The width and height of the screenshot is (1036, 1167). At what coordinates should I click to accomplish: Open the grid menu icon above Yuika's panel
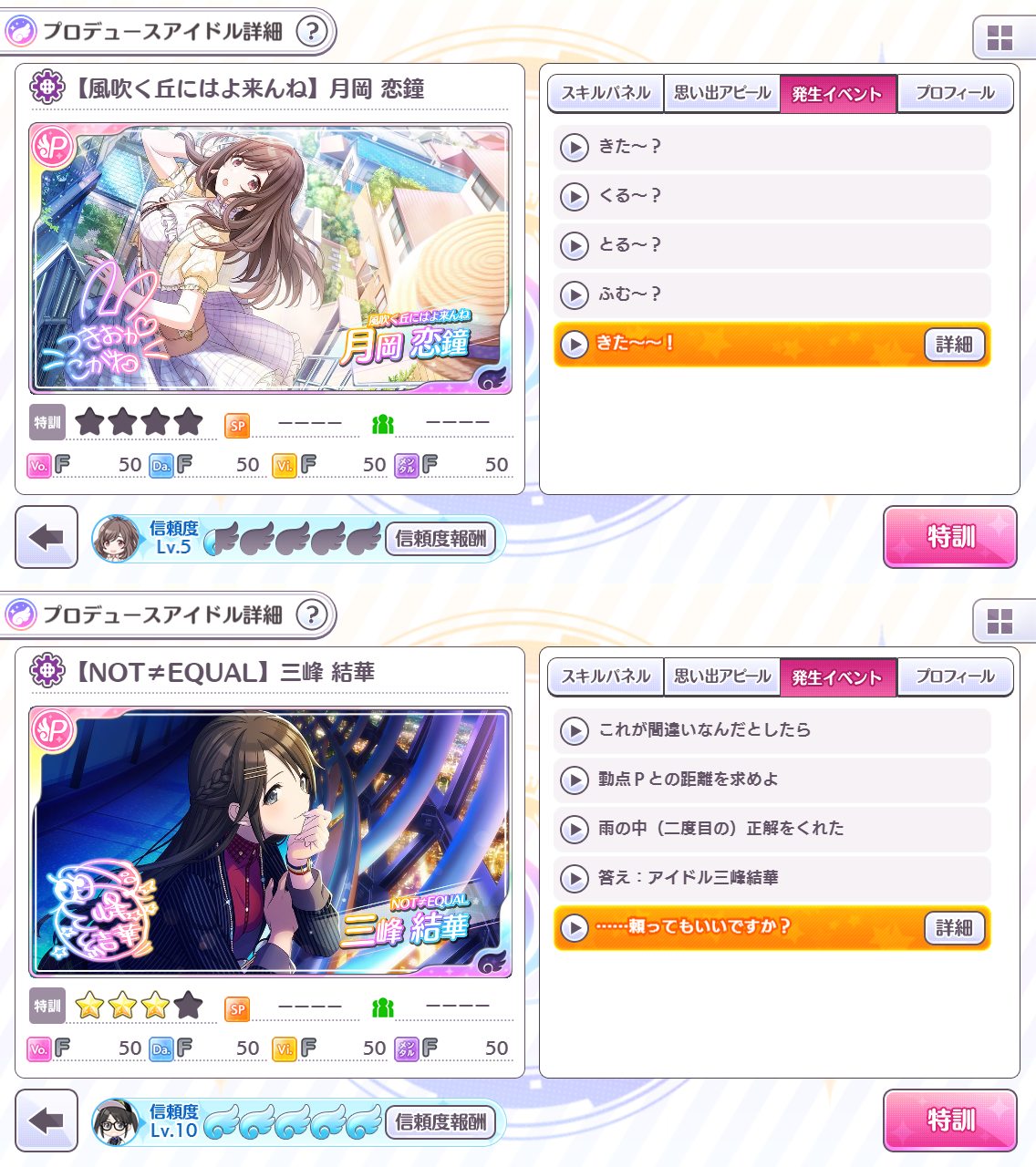coord(1000,621)
